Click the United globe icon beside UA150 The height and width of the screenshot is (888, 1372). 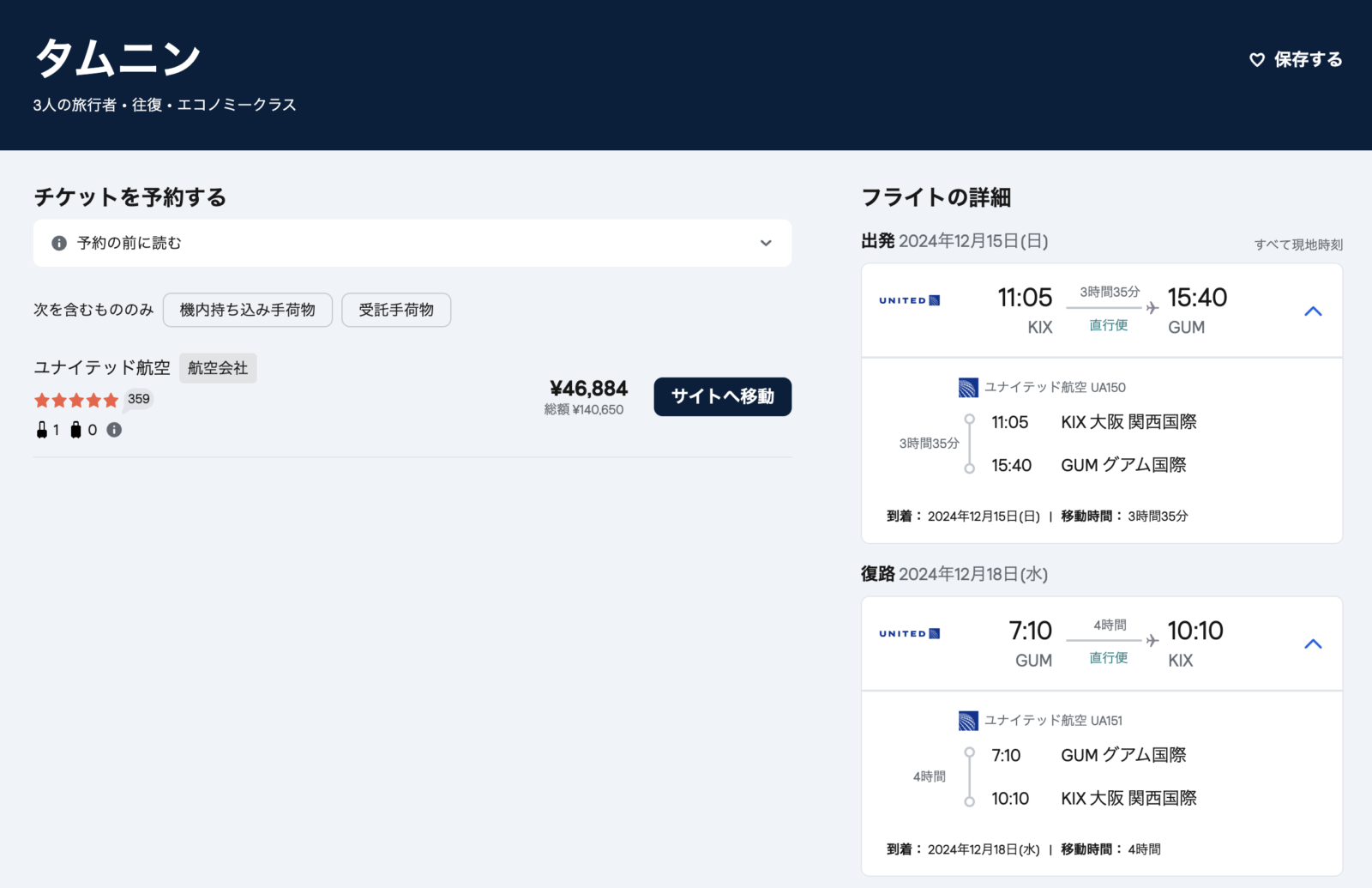pos(968,388)
